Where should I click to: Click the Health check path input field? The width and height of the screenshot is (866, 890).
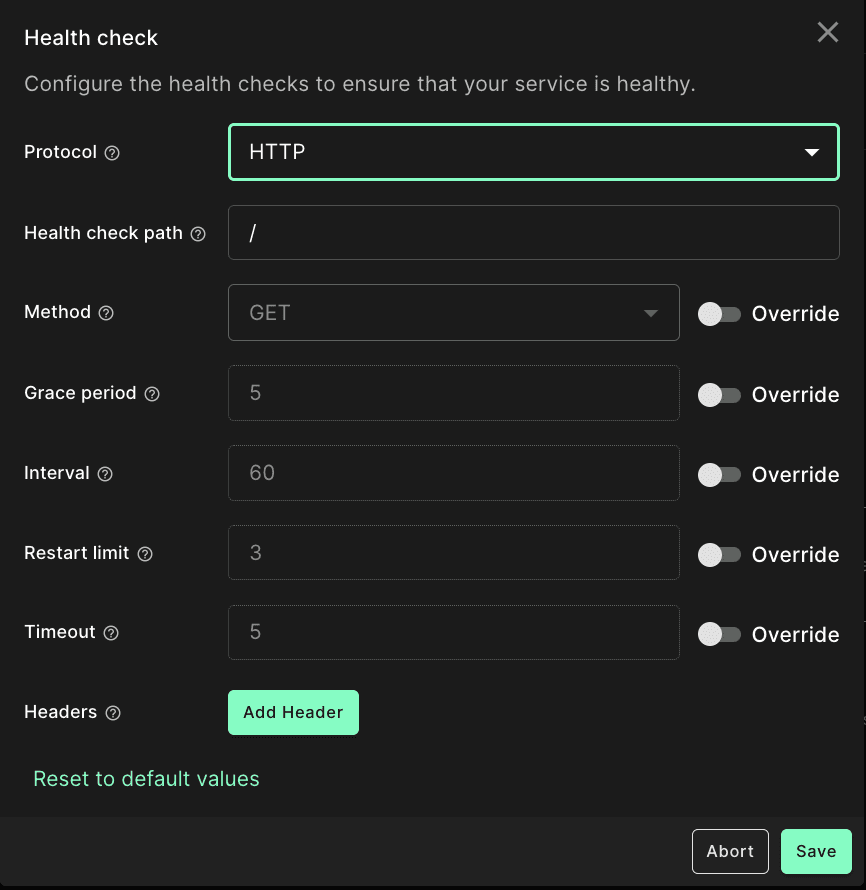coord(533,233)
